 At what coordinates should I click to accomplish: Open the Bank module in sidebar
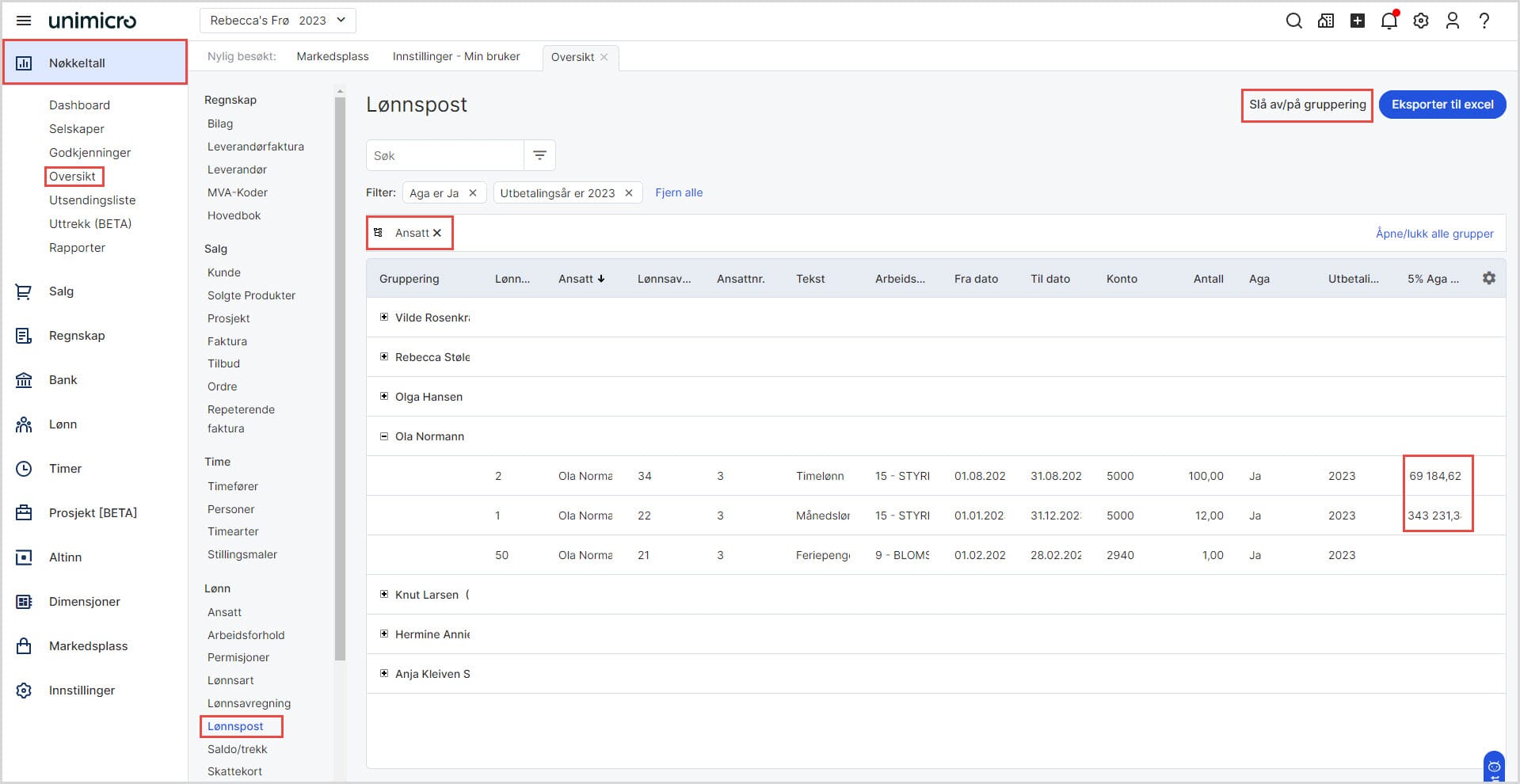(x=63, y=380)
